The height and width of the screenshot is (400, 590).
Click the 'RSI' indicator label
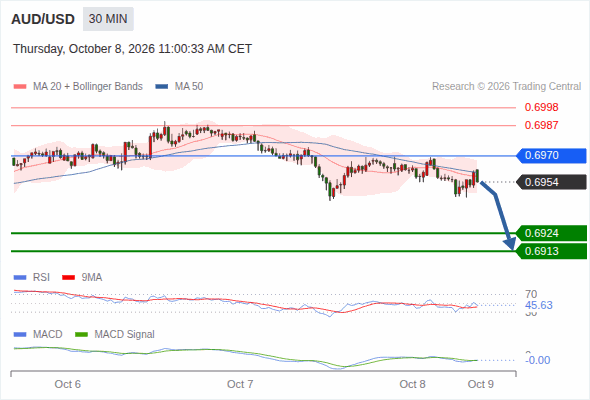[41, 278]
